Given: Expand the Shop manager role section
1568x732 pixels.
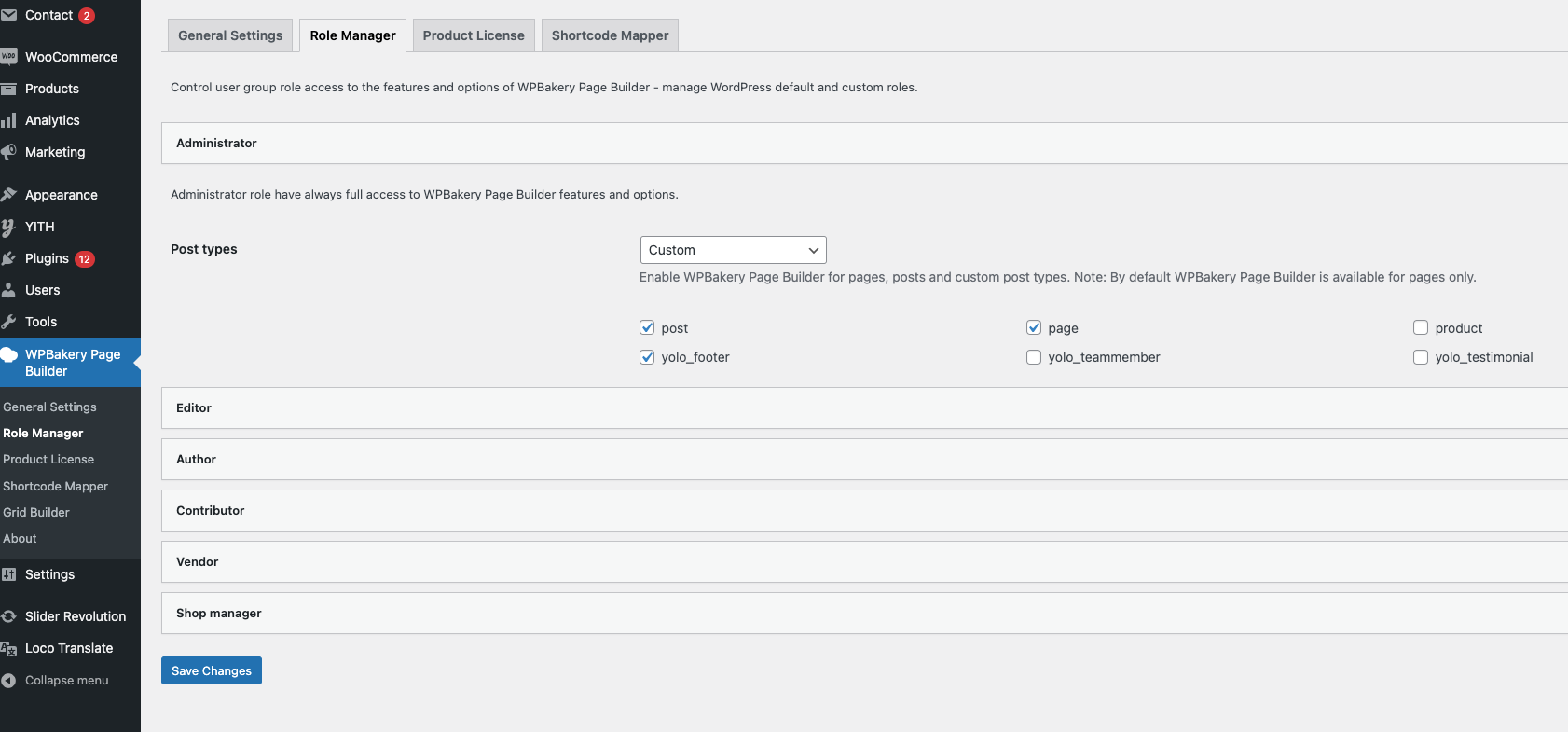Looking at the screenshot, I should (864, 613).
